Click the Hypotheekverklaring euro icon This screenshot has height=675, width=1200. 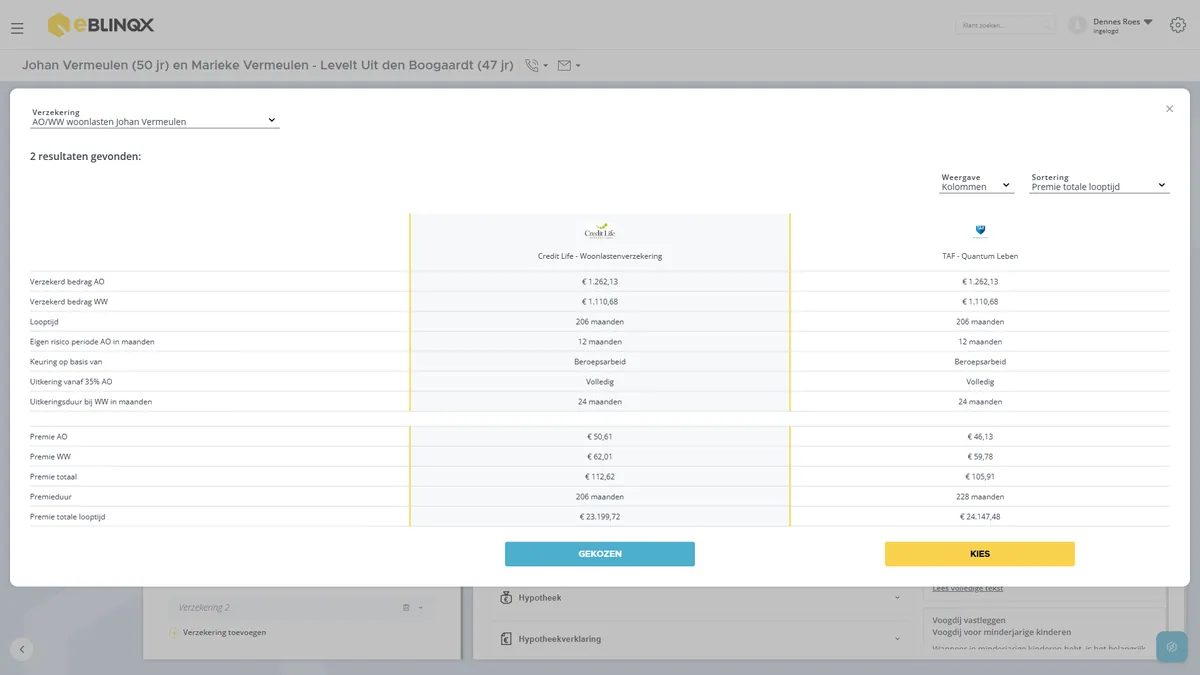click(507, 639)
